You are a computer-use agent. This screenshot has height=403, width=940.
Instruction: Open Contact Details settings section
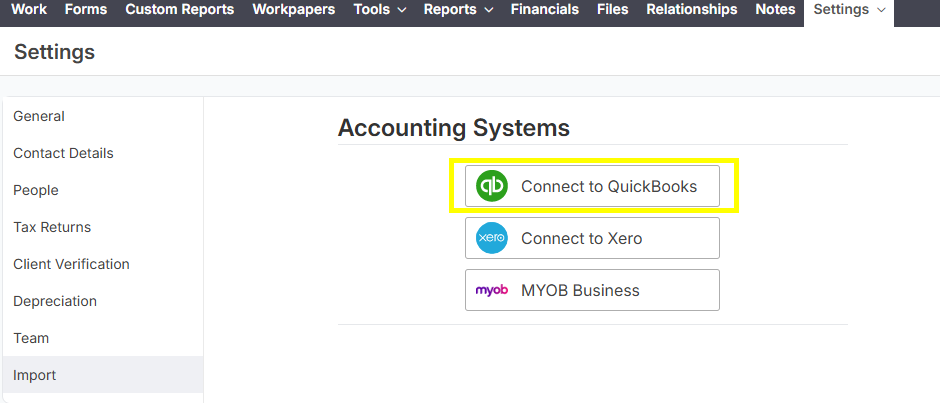click(x=103, y=154)
